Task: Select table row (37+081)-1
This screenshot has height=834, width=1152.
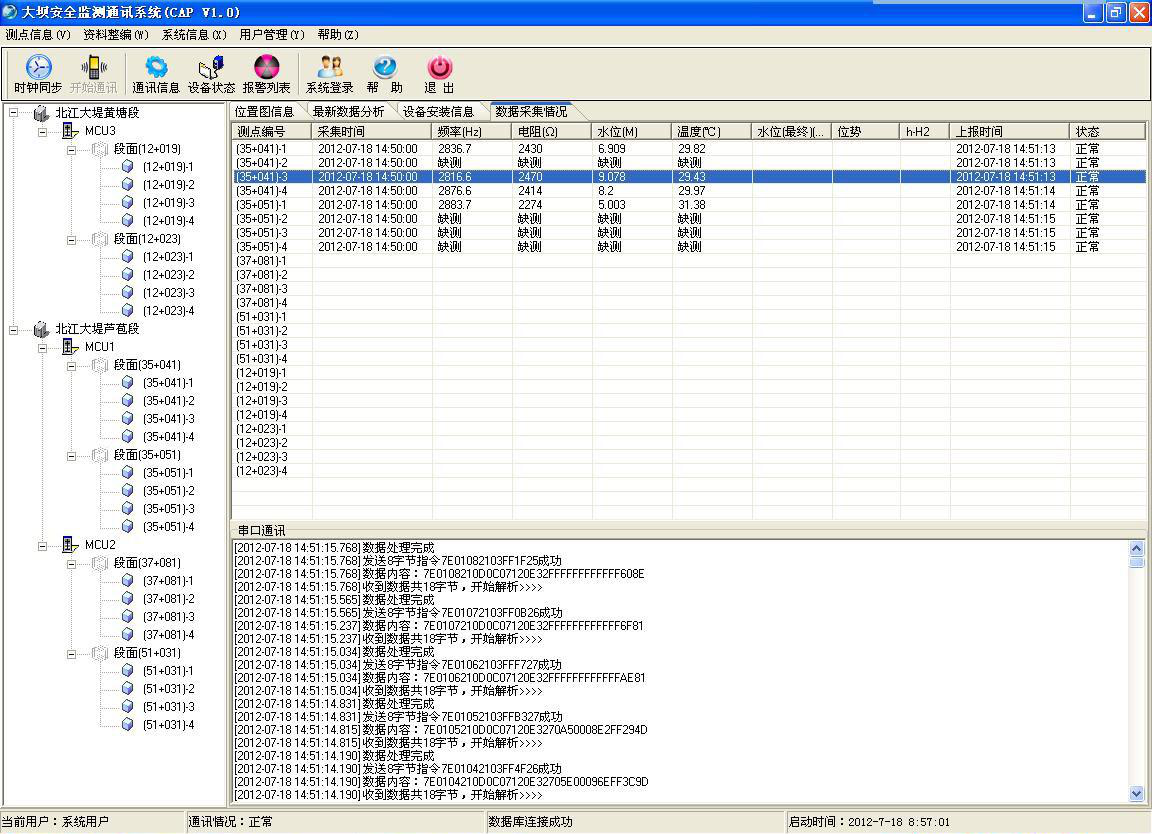Action: tap(688, 261)
